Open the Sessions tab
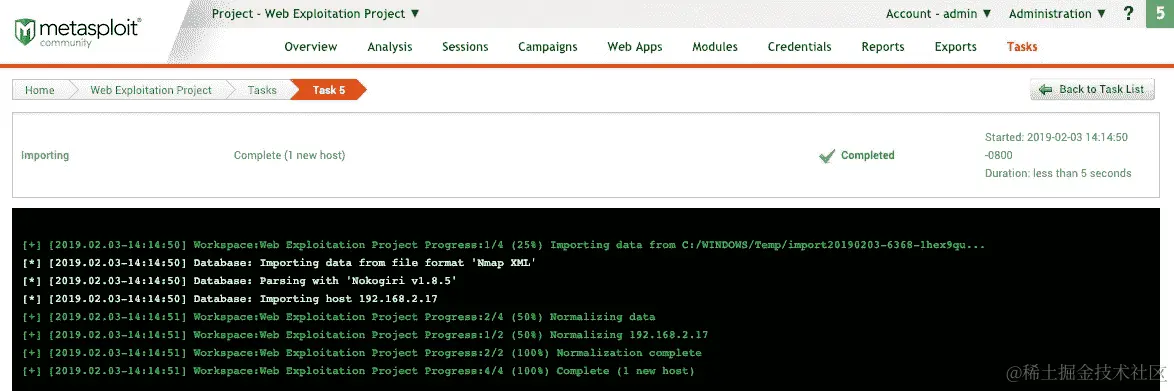Screen dimensions: 1174x391 click(x=465, y=46)
